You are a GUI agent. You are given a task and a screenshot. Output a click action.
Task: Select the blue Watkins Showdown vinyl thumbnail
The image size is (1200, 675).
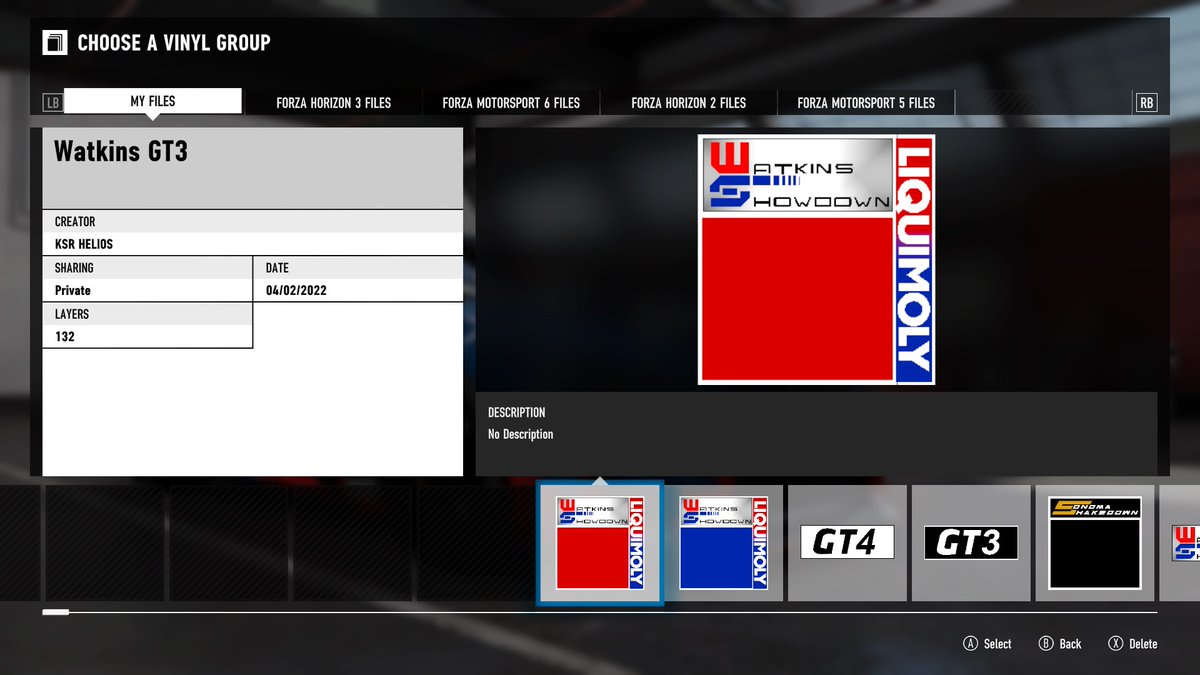point(723,543)
